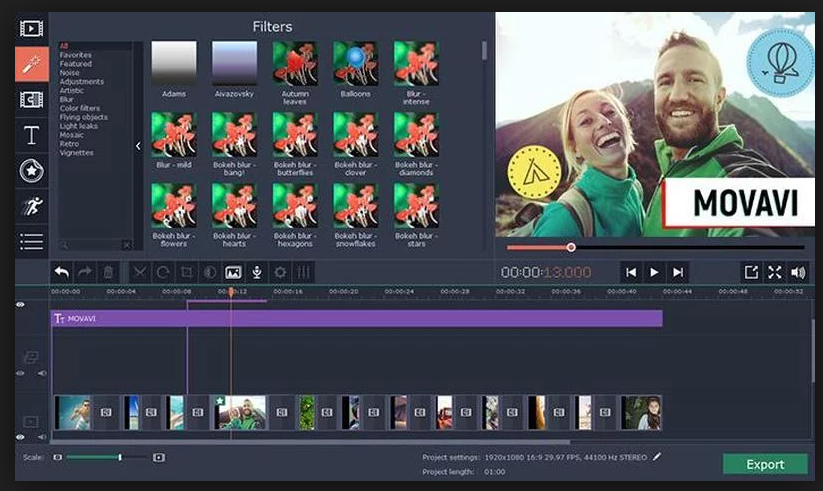Select the purple MOVAVI title clip

357,319
